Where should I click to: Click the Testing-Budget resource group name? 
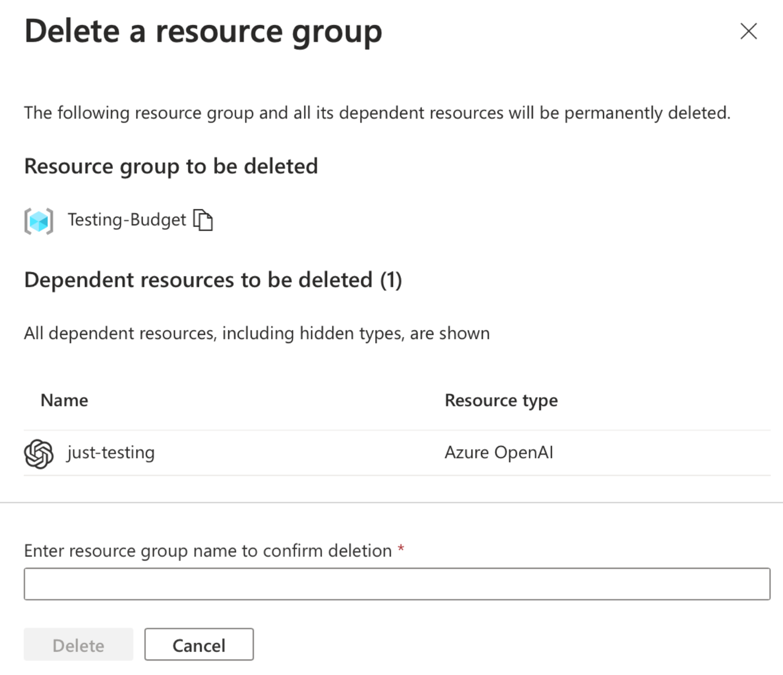coord(126,220)
